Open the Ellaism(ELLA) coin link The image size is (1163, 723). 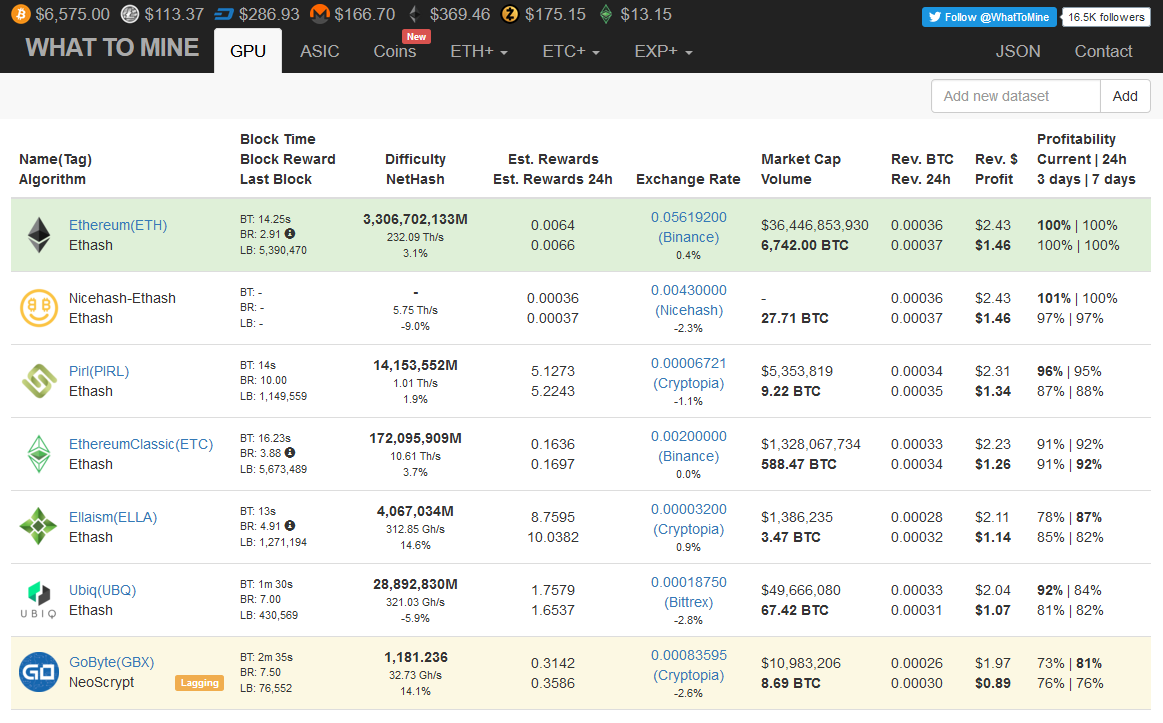(x=113, y=517)
